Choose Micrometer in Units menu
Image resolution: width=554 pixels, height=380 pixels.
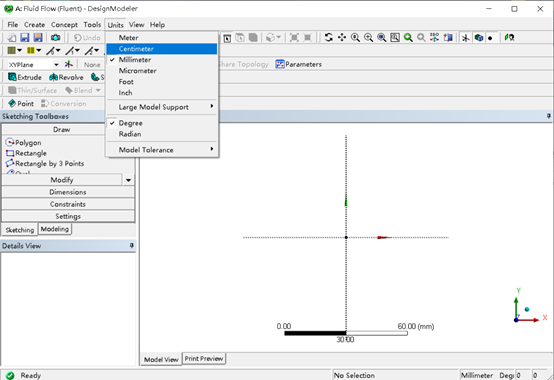coord(162,71)
